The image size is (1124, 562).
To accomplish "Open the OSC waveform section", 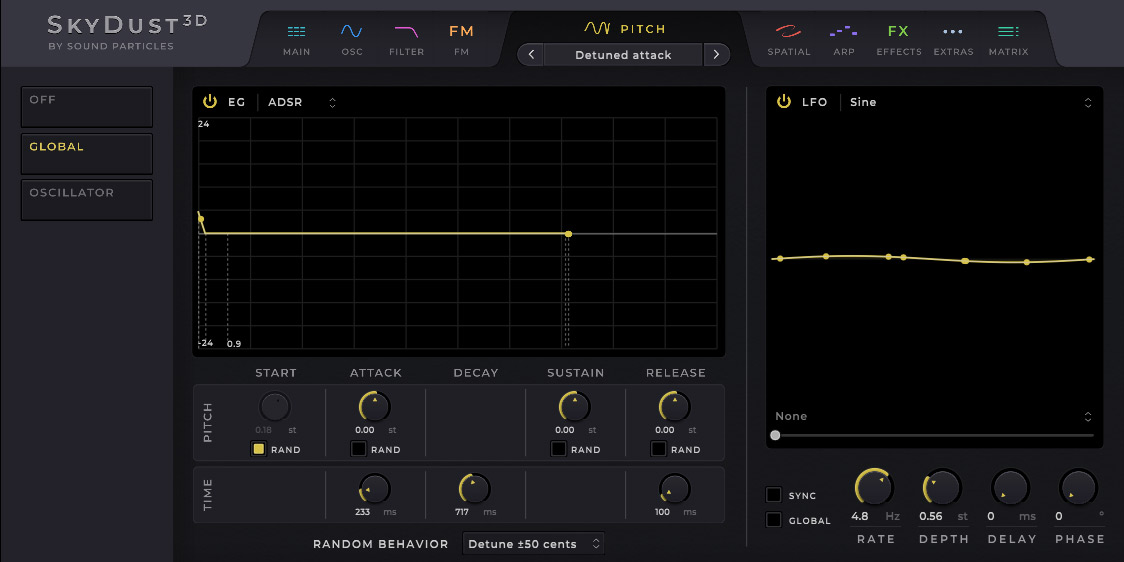I will coord(352,38).
